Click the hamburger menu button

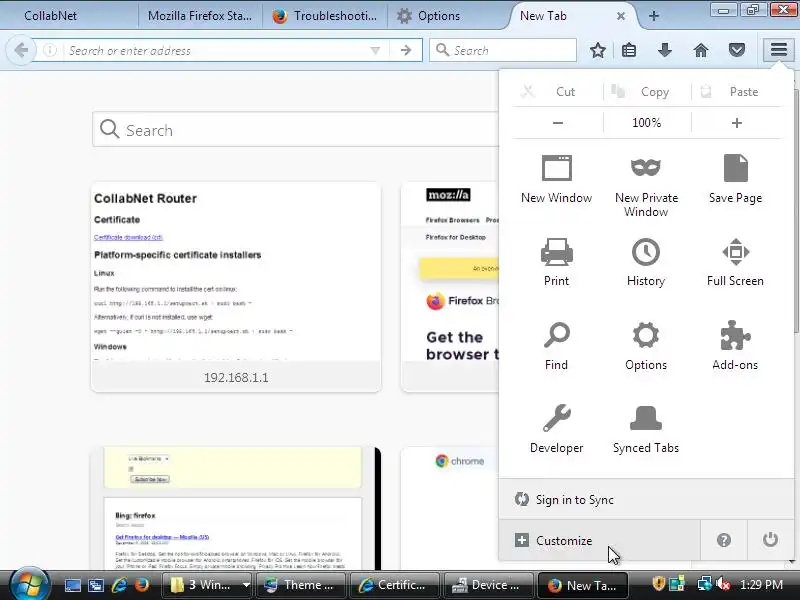coord(779,50)
